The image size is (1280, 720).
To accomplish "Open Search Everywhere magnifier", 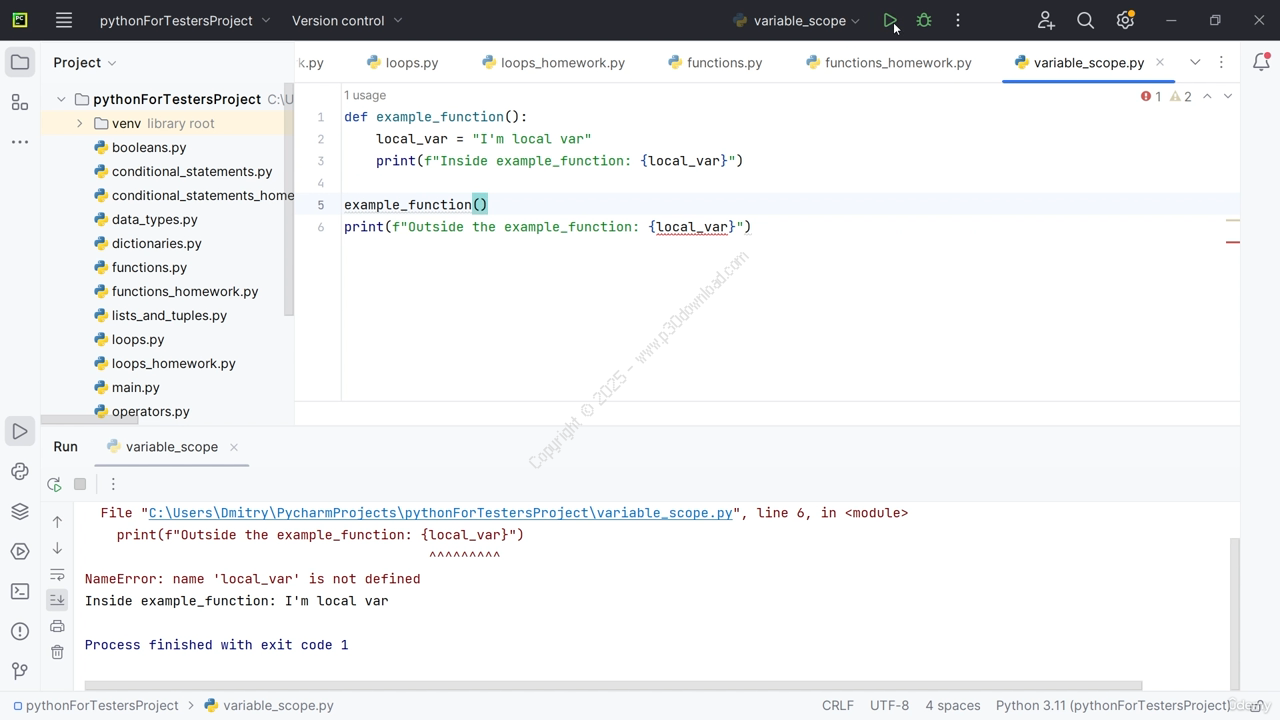I will (1085, 20).
